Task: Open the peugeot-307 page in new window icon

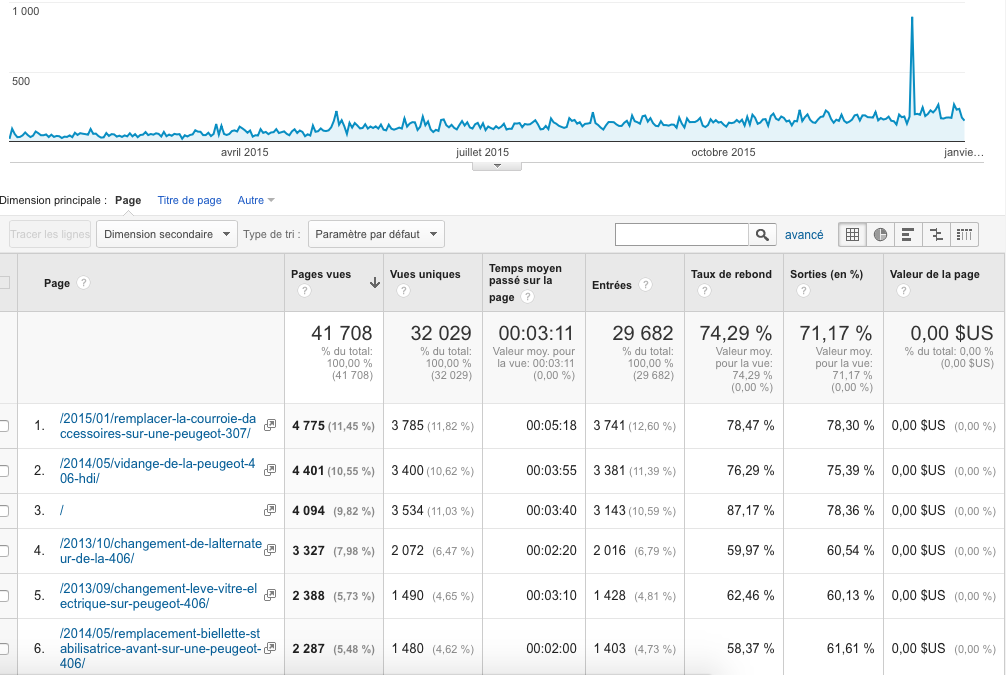Action: 269,425
